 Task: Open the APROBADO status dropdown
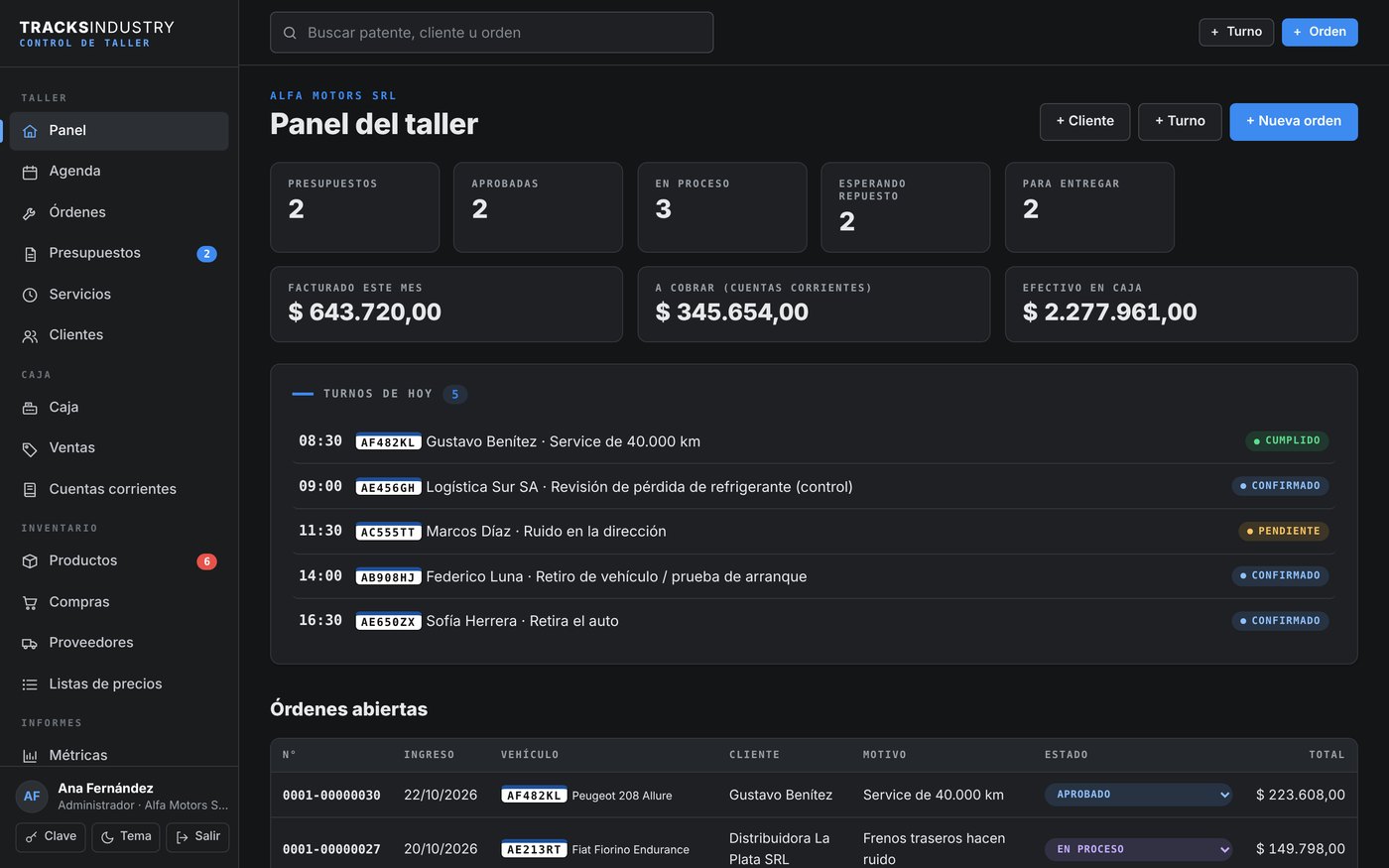1138,795
